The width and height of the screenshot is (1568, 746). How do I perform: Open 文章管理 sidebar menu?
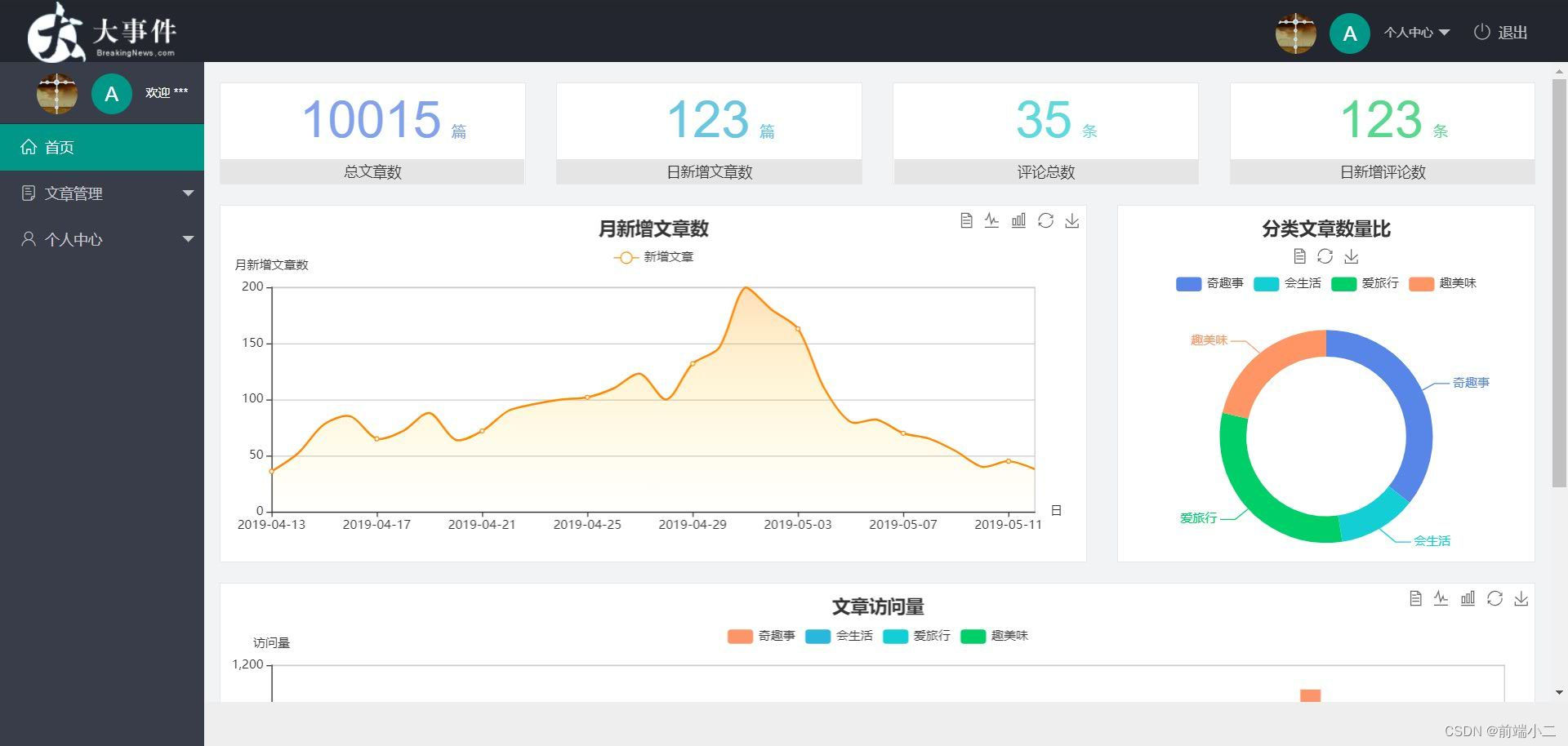(x=102, y=193)
